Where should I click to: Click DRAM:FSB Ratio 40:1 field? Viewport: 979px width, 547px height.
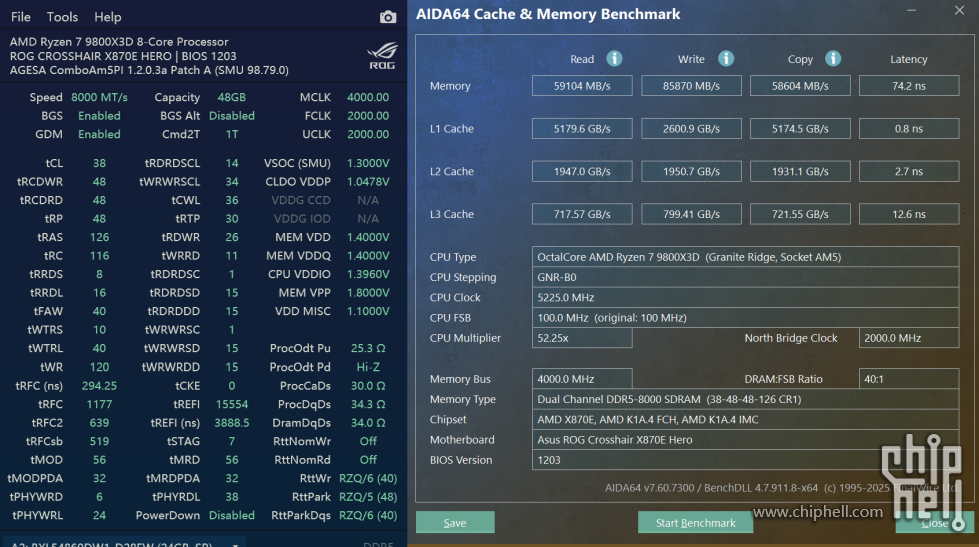[x=909, y=379]
